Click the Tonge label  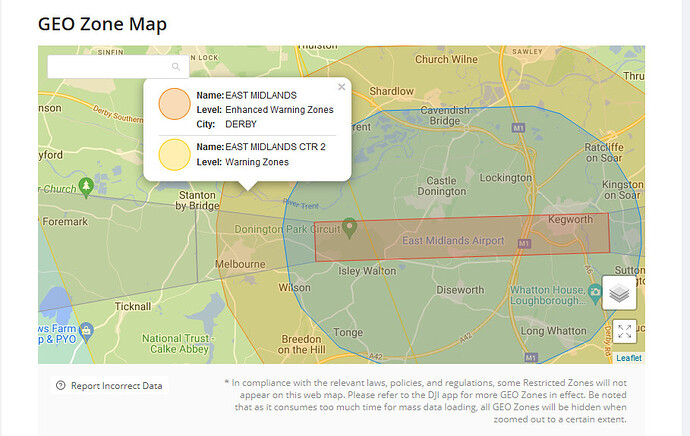348,333
